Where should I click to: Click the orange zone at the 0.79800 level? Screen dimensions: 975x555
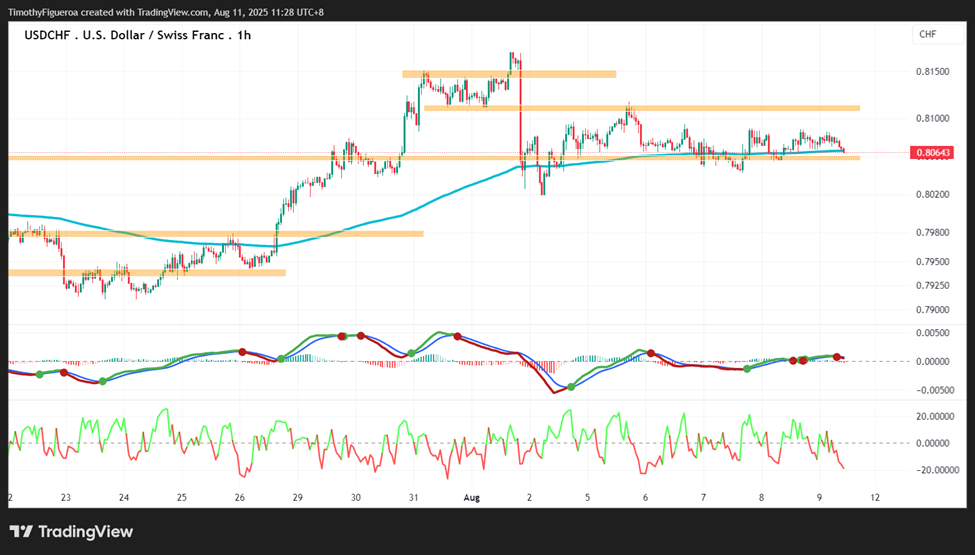pos(216,234)
